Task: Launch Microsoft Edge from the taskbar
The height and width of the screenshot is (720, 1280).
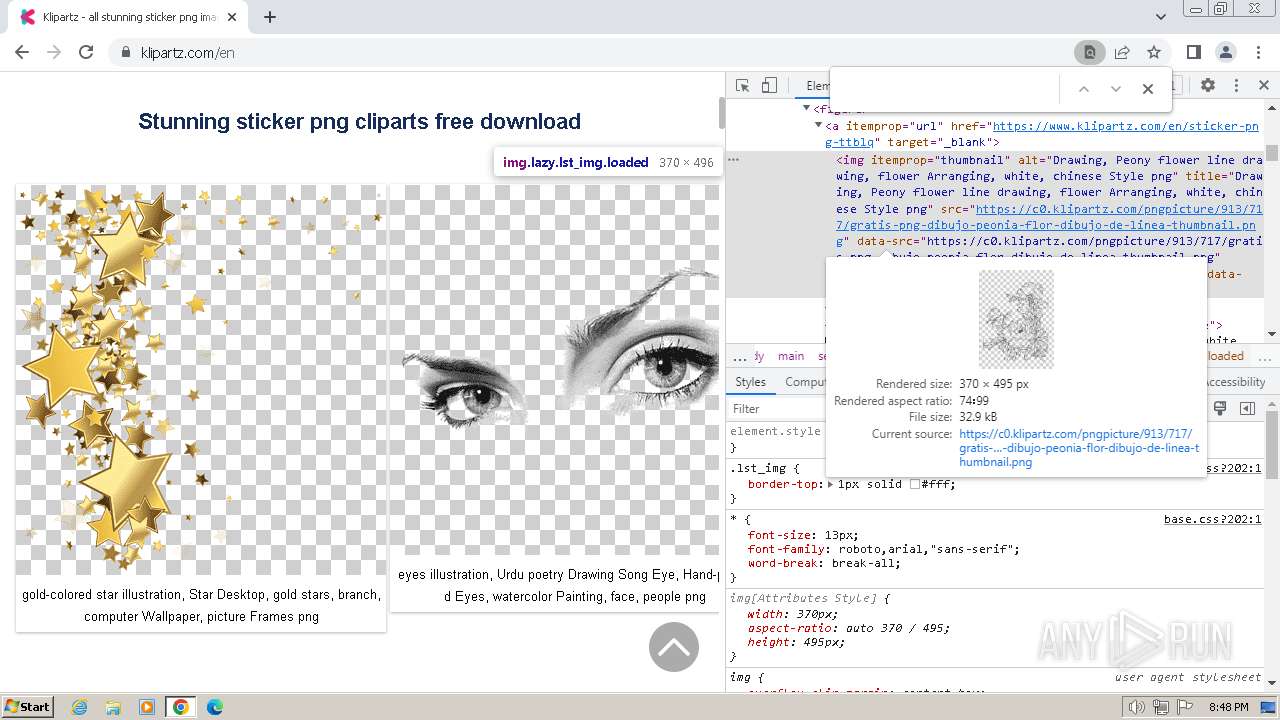Action: 214,707
